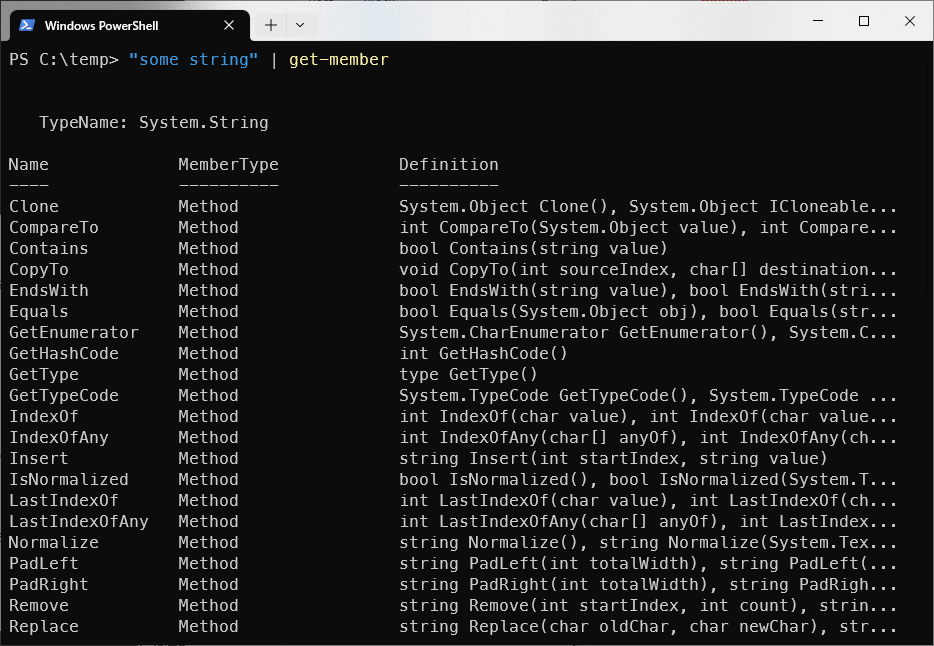Click the LastIndexOf method name

click(x=64, y=501)
